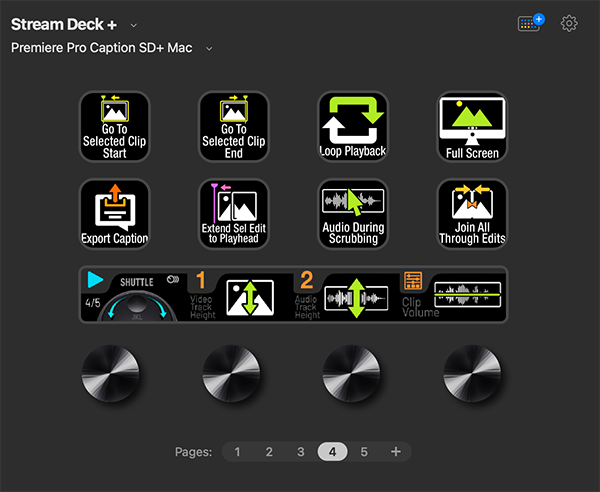
Task: Select the Go To Selected Clip End key
Action: point(233,127)
